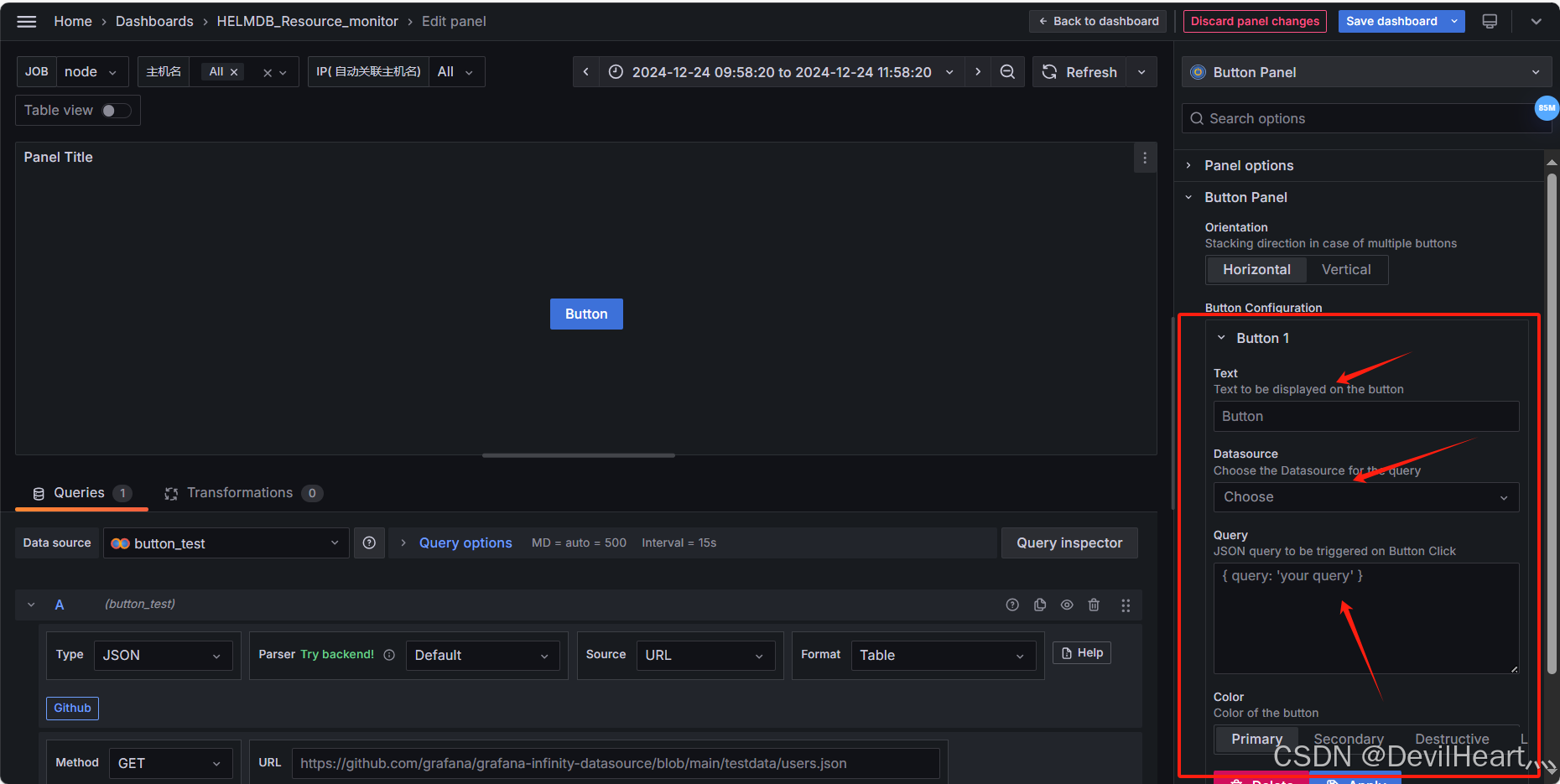Image resolution: width=1560 pixels, height=784 pixels.
Task: Open the hamburger main menu
Action: (x=27, y=22)
